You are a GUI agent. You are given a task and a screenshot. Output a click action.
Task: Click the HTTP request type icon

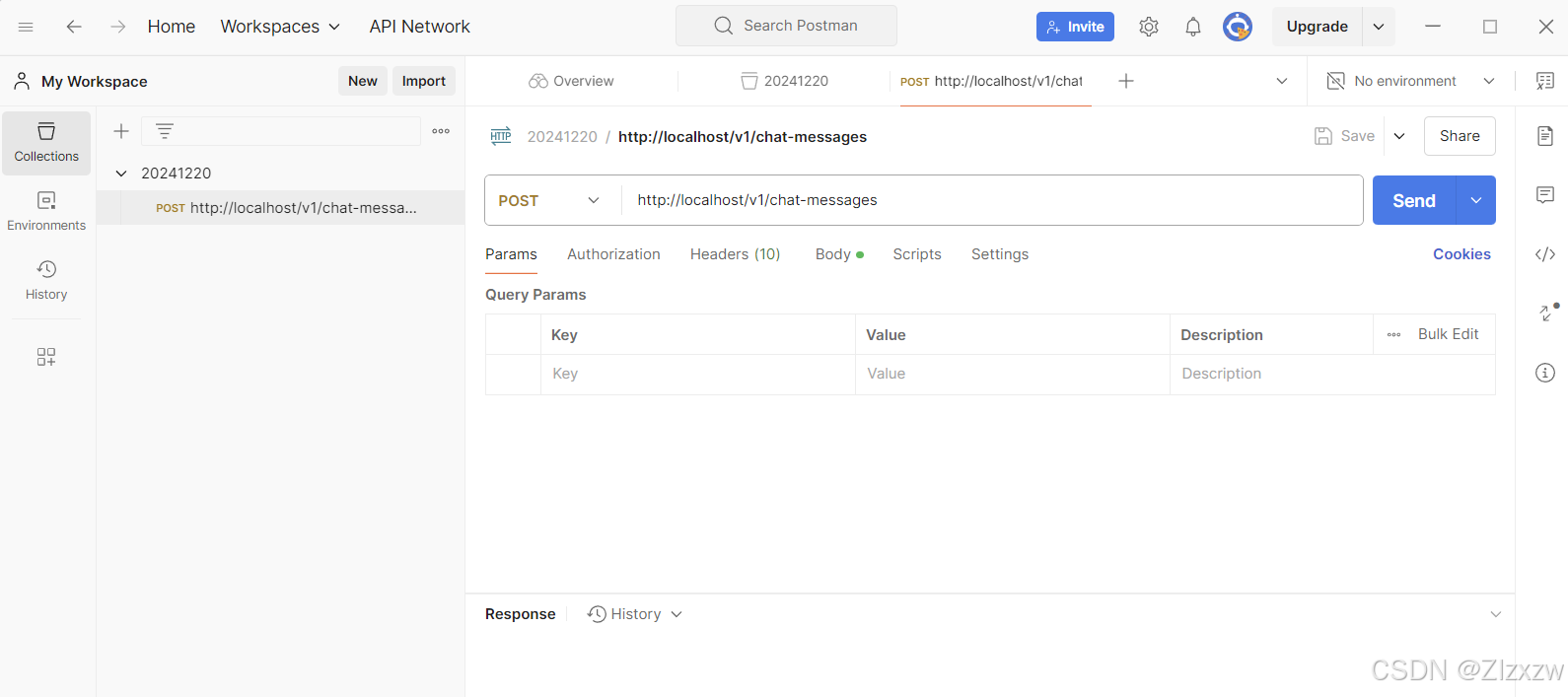point(501,136)
